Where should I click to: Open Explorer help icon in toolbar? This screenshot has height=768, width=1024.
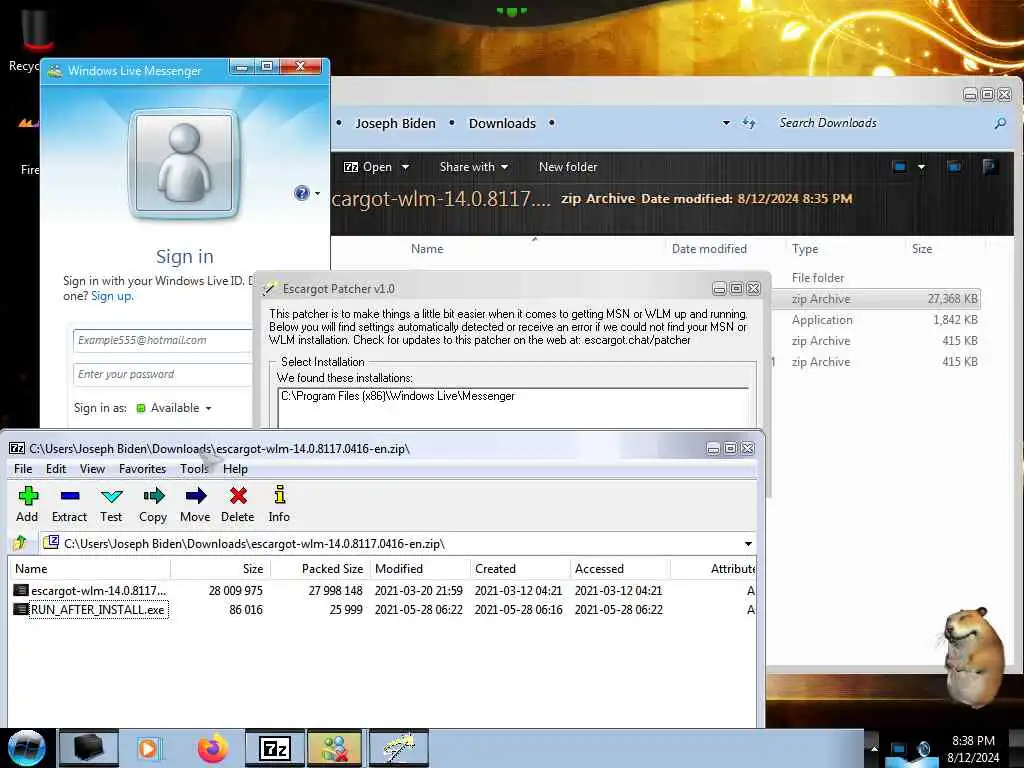point(989,167)
